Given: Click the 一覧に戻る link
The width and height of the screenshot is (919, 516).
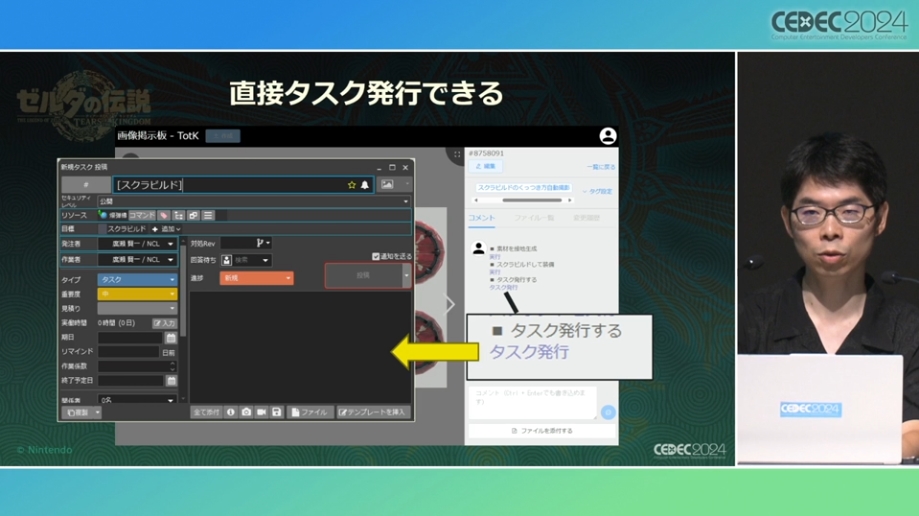Looking at the screenshot, I should tap(601, 167).
